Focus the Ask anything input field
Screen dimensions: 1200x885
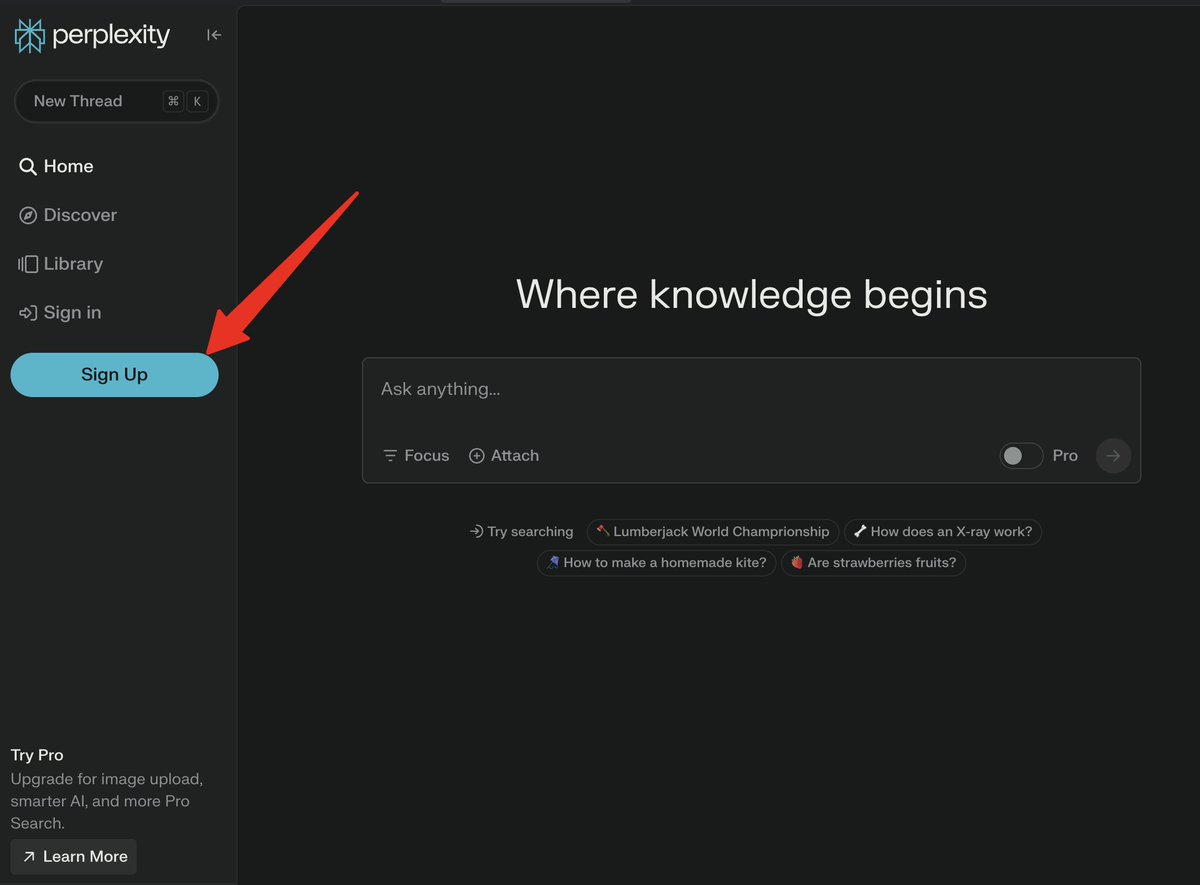pyautogui.click(x=751, y=390)
